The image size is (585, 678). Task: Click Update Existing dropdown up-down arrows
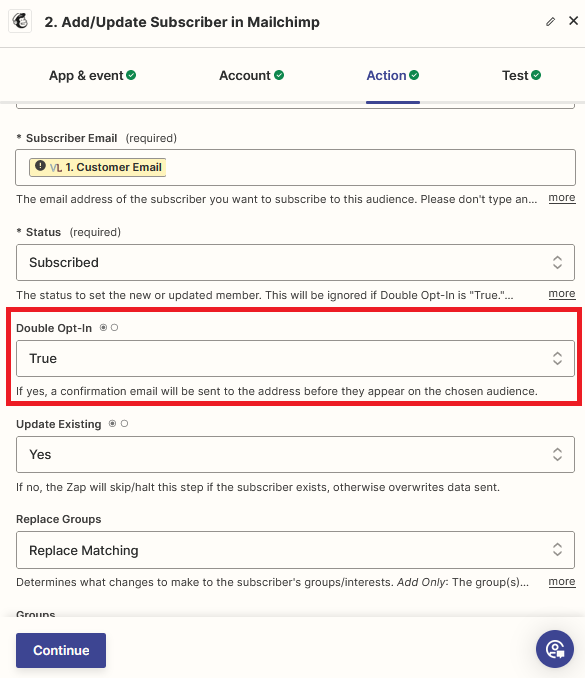tap(557, 454)
